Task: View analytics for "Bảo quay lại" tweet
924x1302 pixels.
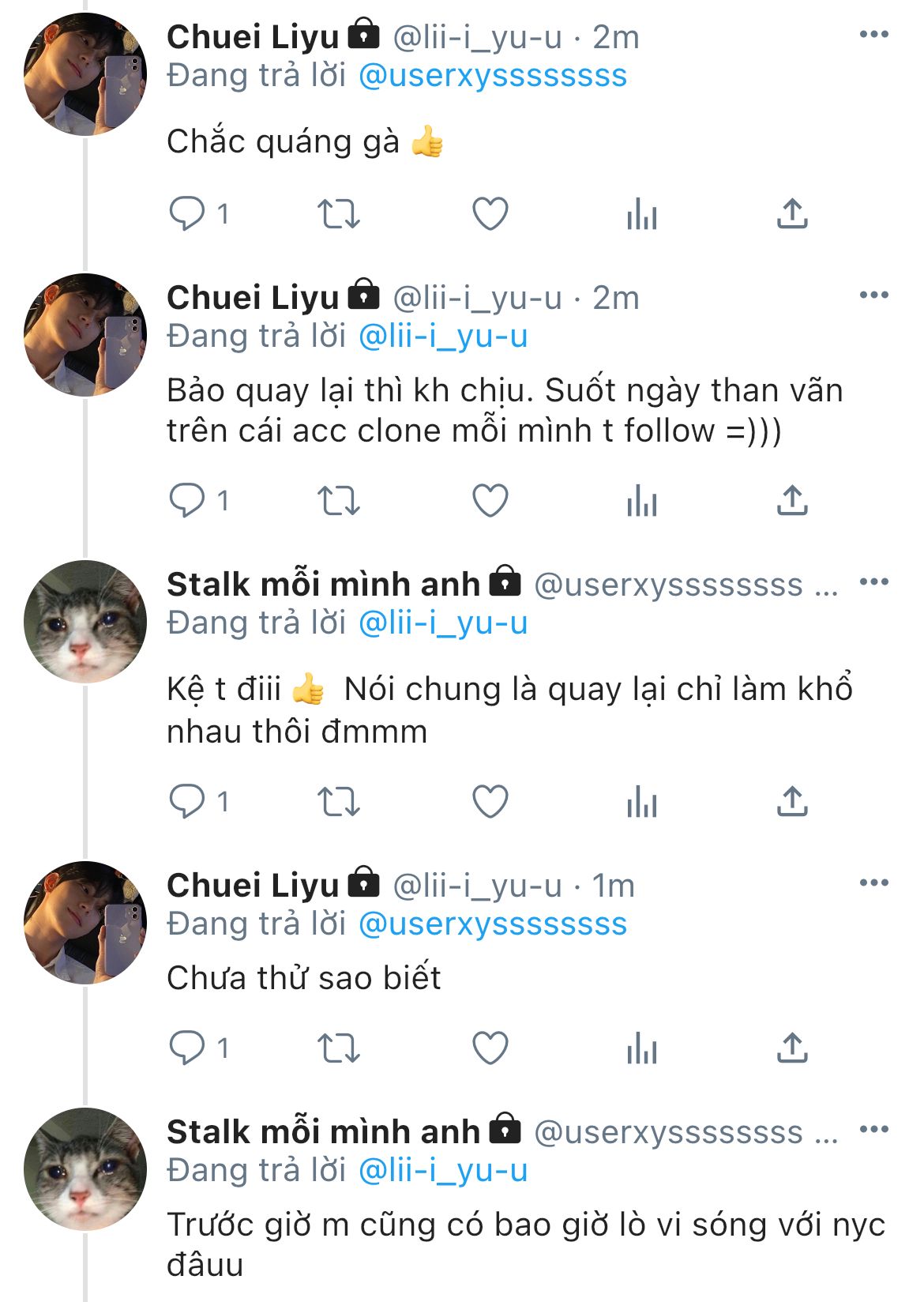Action: (641, 500)
